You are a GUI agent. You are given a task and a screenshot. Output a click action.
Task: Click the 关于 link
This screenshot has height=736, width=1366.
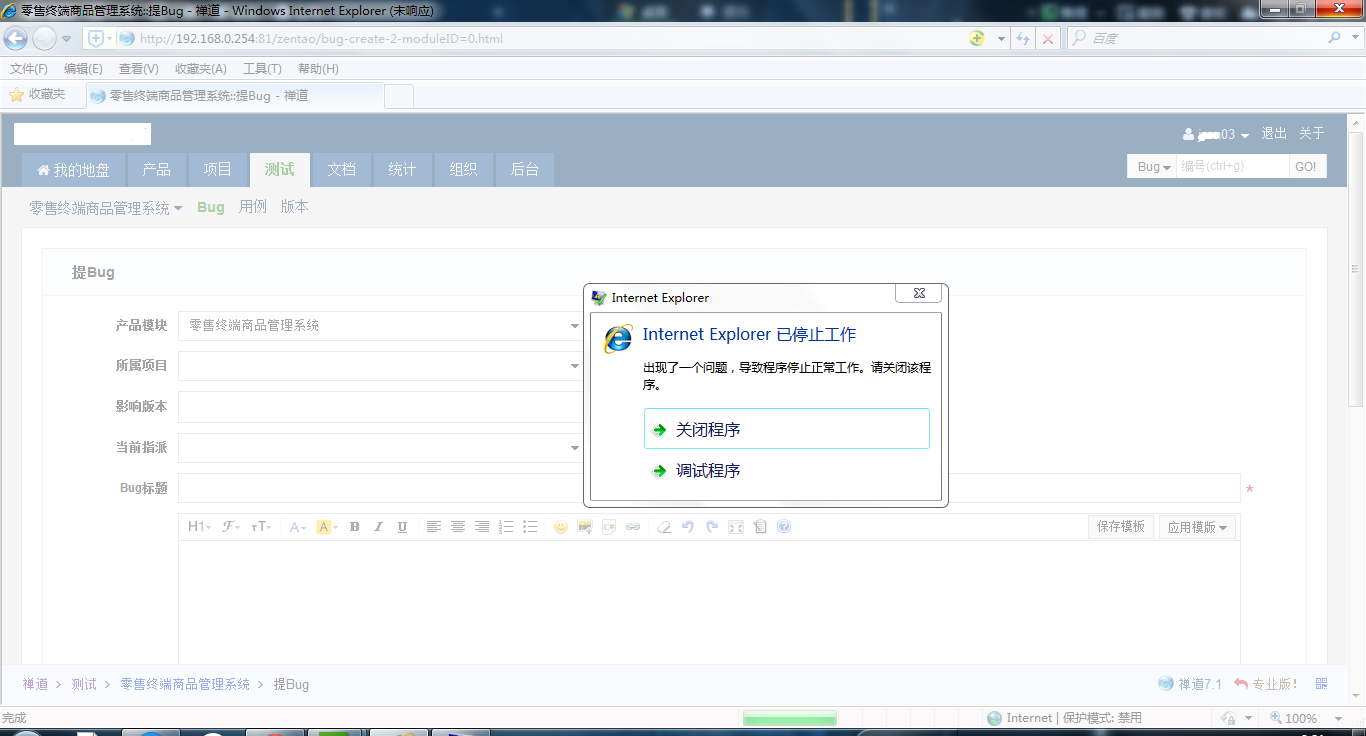(x=1312, y=134)
